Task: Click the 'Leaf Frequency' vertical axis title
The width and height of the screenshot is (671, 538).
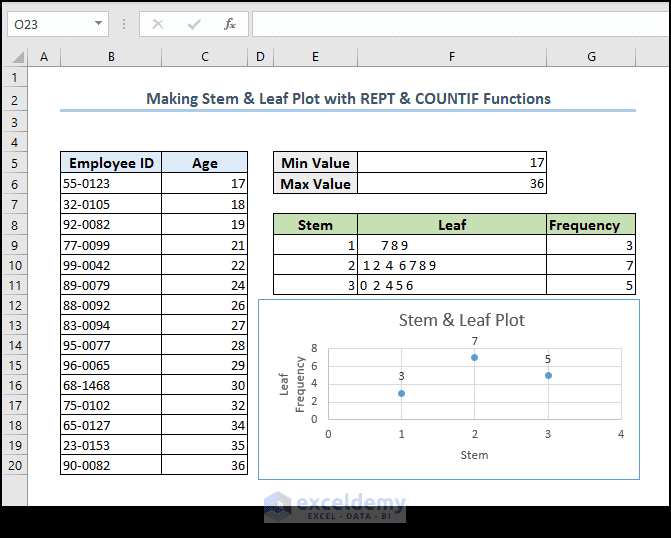Action: 292,384
